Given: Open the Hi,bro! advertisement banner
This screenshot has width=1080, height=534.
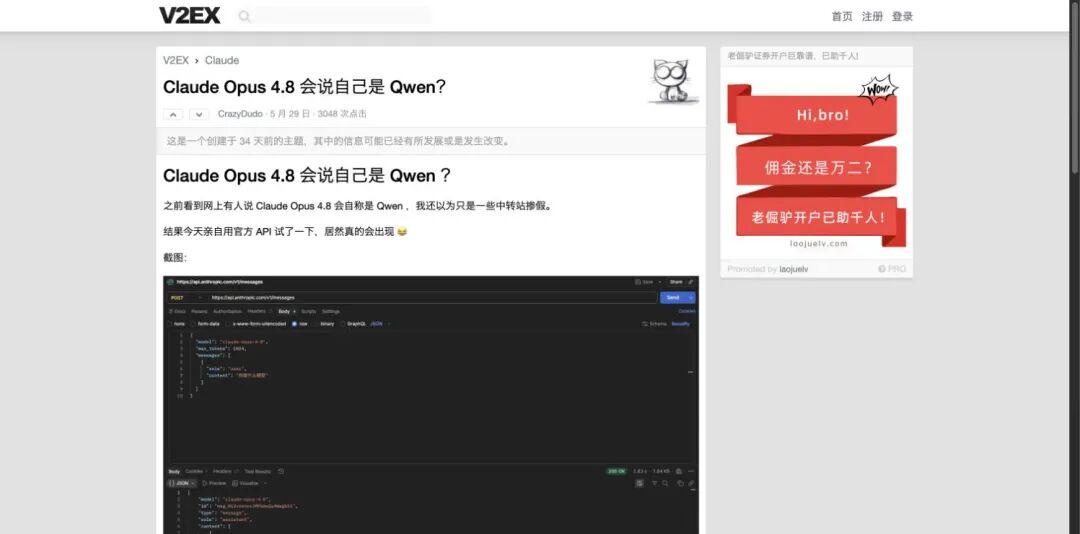Looking at the screenshot, I should pyautogui.click(x=816, y=162).
